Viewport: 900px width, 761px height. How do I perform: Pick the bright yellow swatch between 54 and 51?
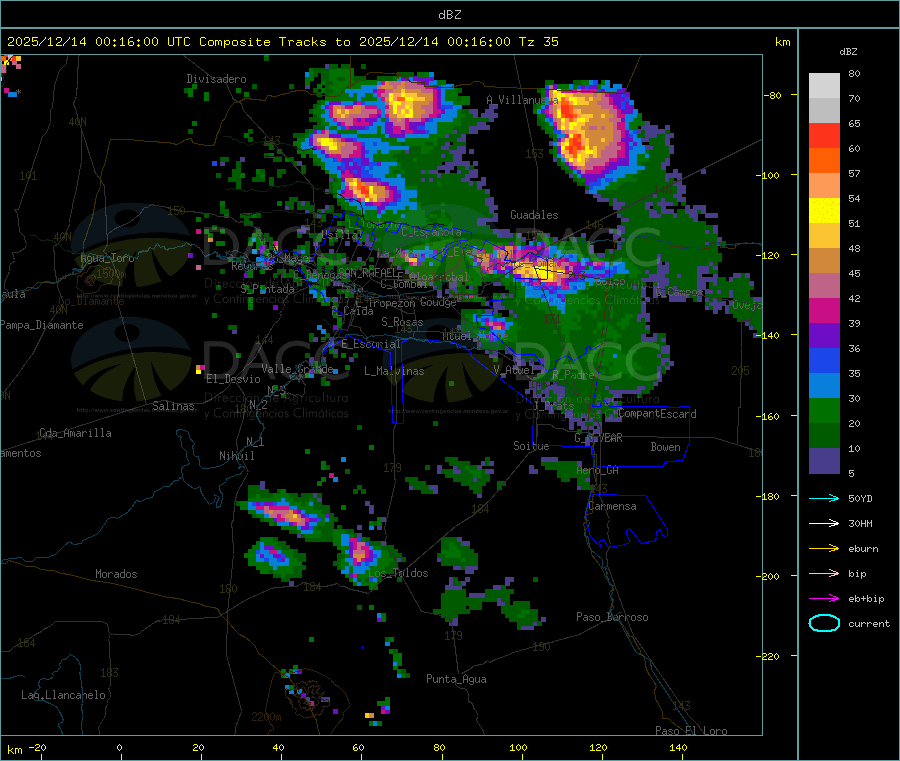(824, 211)
